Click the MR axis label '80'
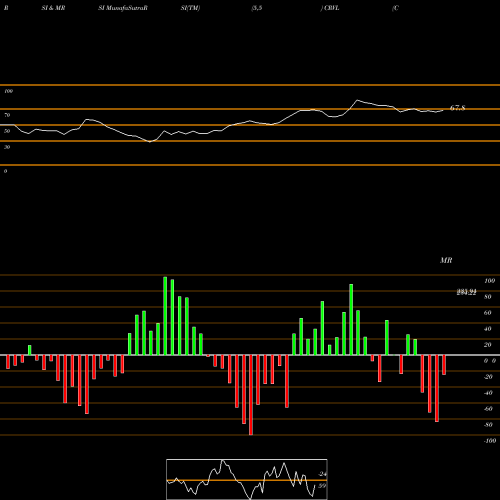 coord(488,297)
